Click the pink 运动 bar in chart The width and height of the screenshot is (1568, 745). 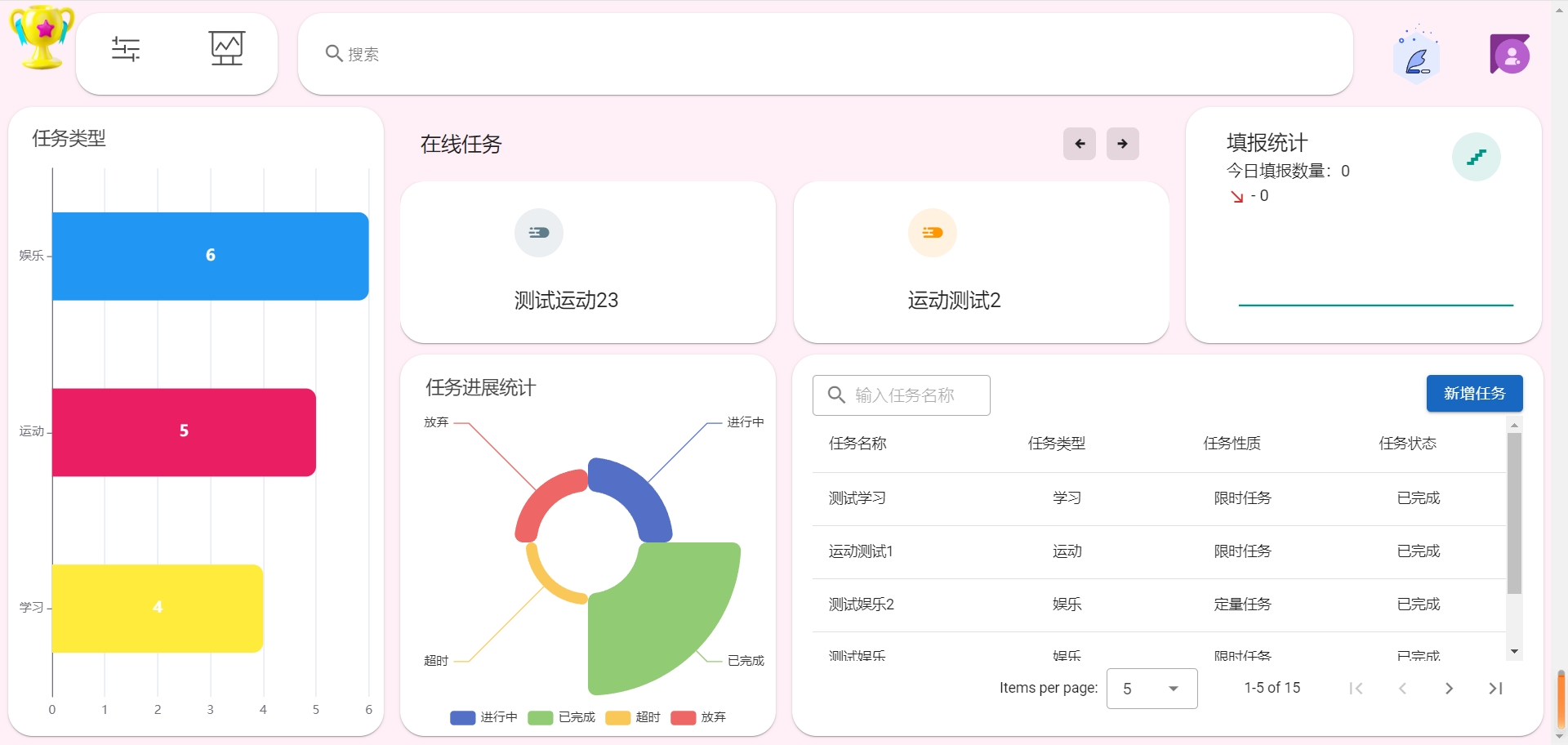click(184, 432)
